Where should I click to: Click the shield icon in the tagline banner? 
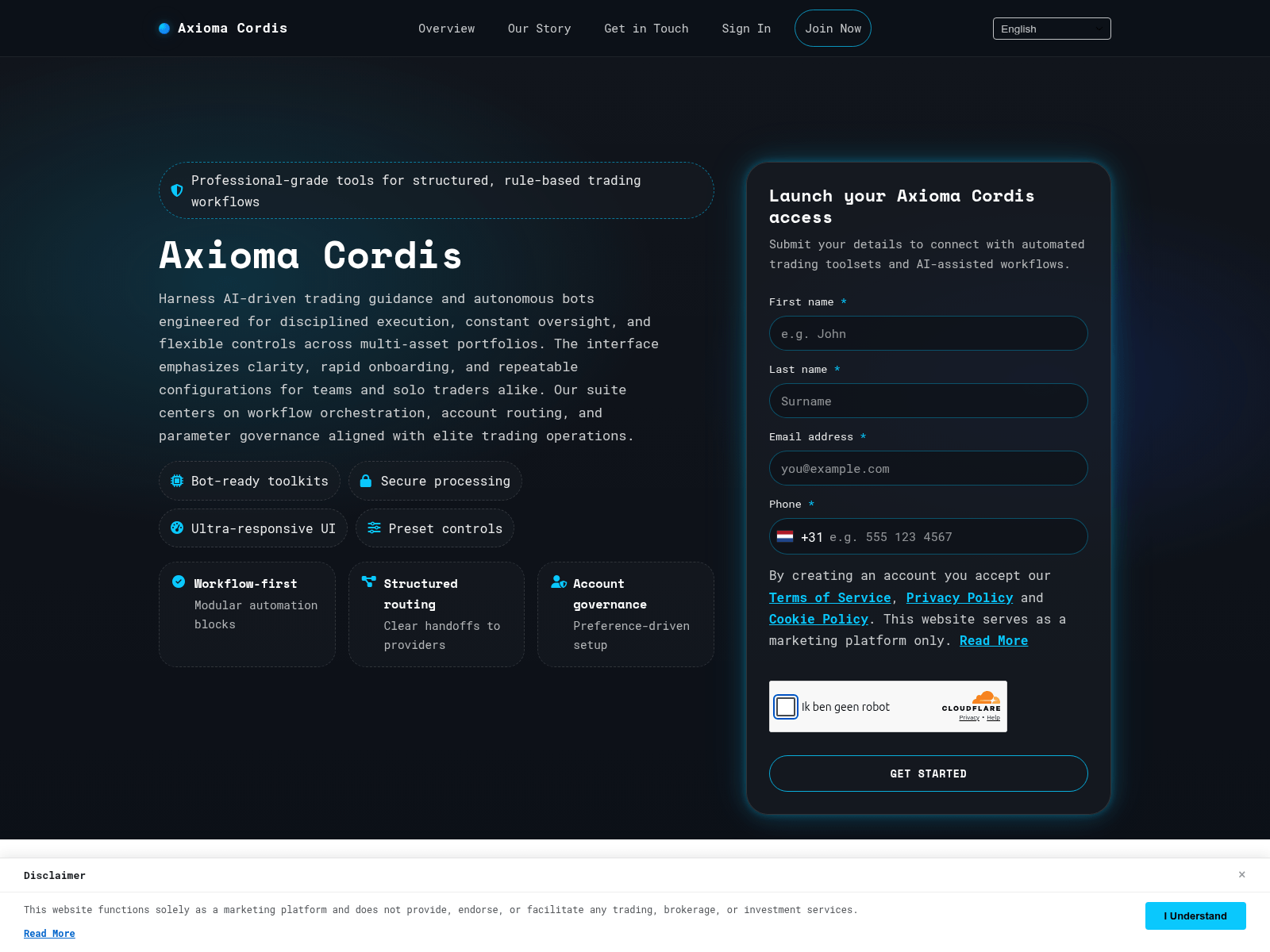tap(177, 190)
